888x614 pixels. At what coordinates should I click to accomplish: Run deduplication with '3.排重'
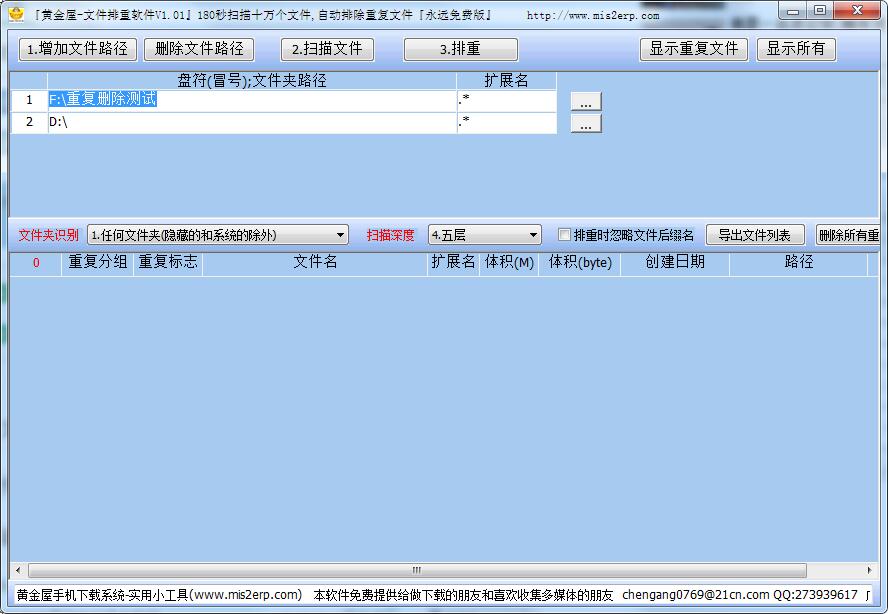tap(460, 49)
